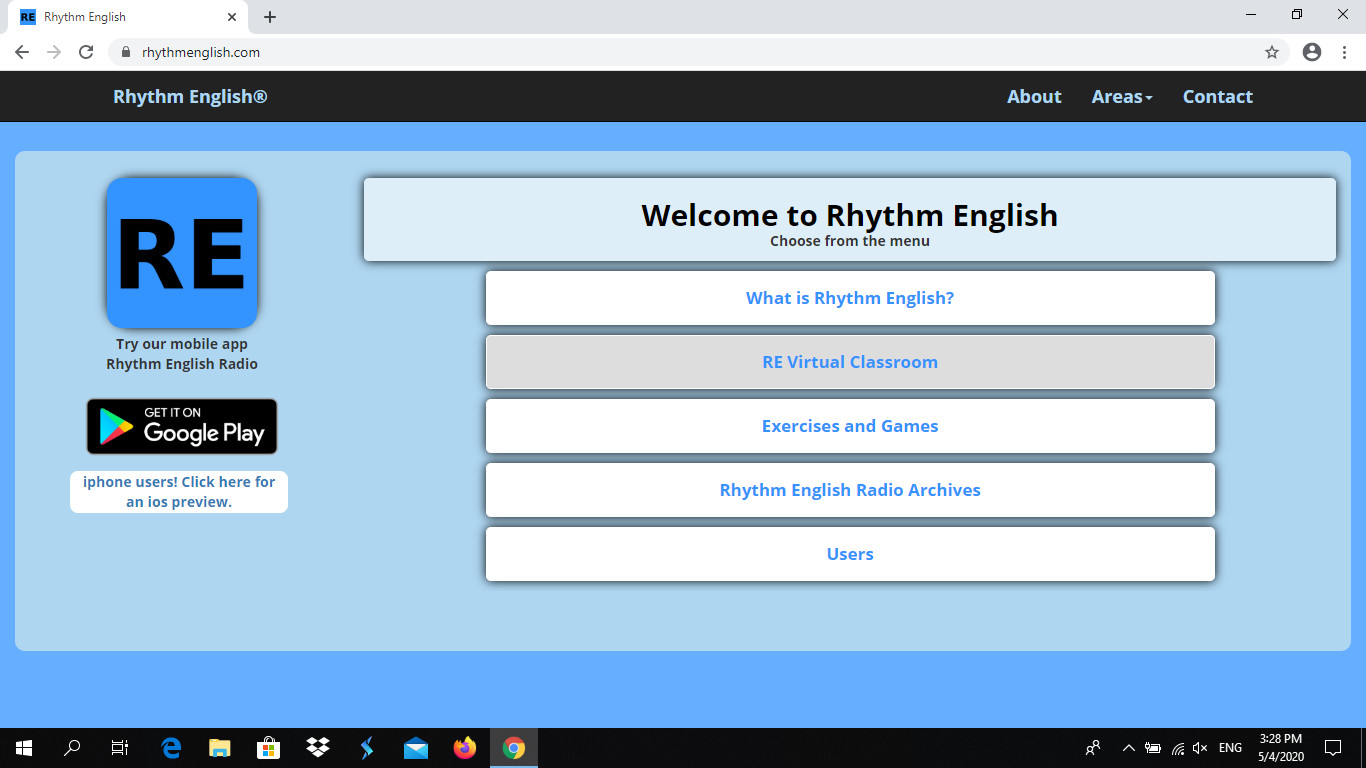Open Firefox from the taskbar

click(x=465, y=747)
